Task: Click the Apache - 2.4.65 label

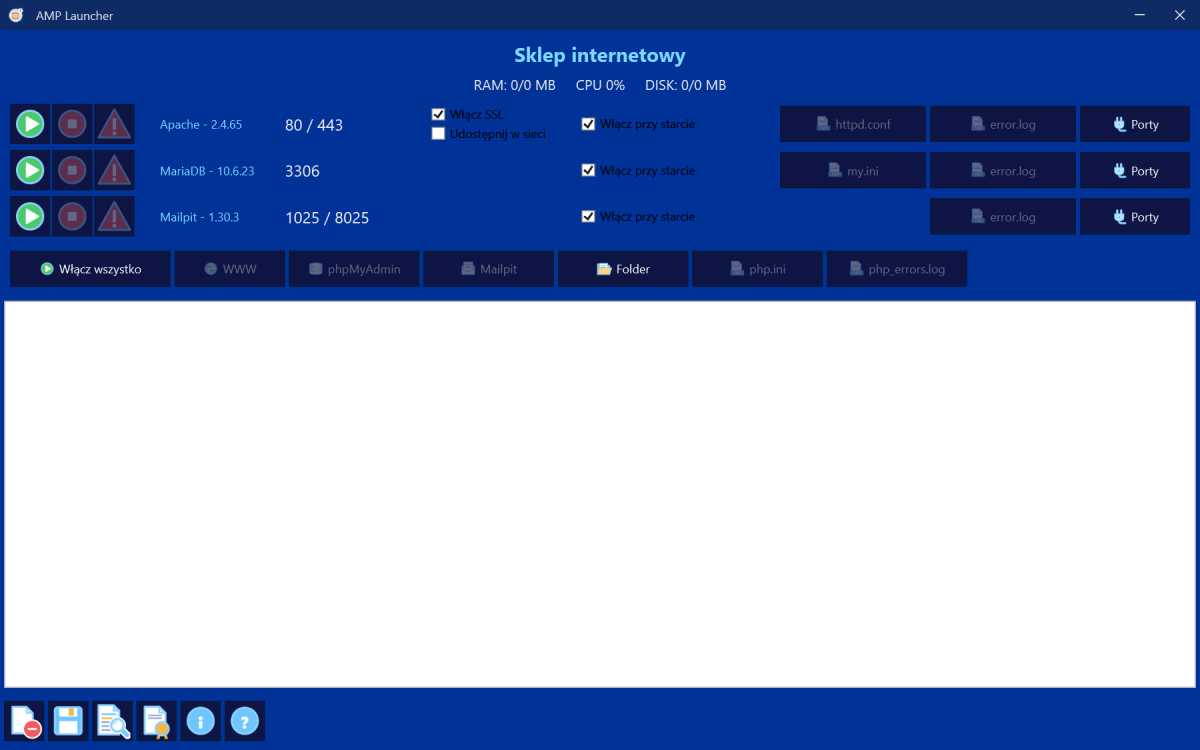Action: point(201,125)
